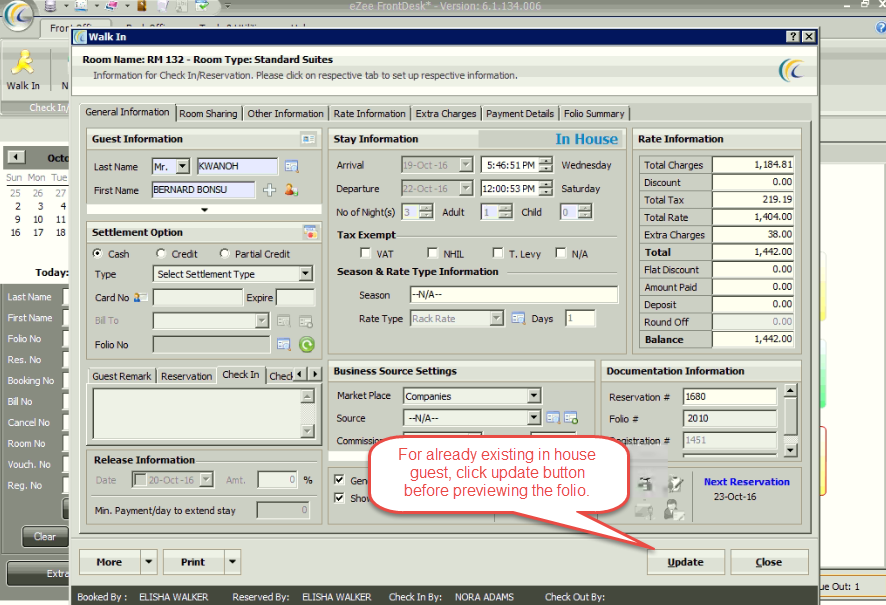This screenshot has width=886, height=605.
Task: Select the Partial Credit radio button
Action: 224,254
